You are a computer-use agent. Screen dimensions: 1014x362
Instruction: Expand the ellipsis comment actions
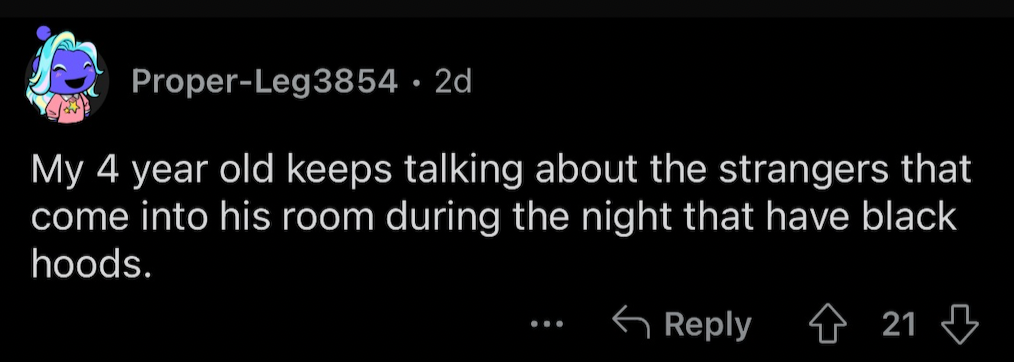click(x=548, y=325)
